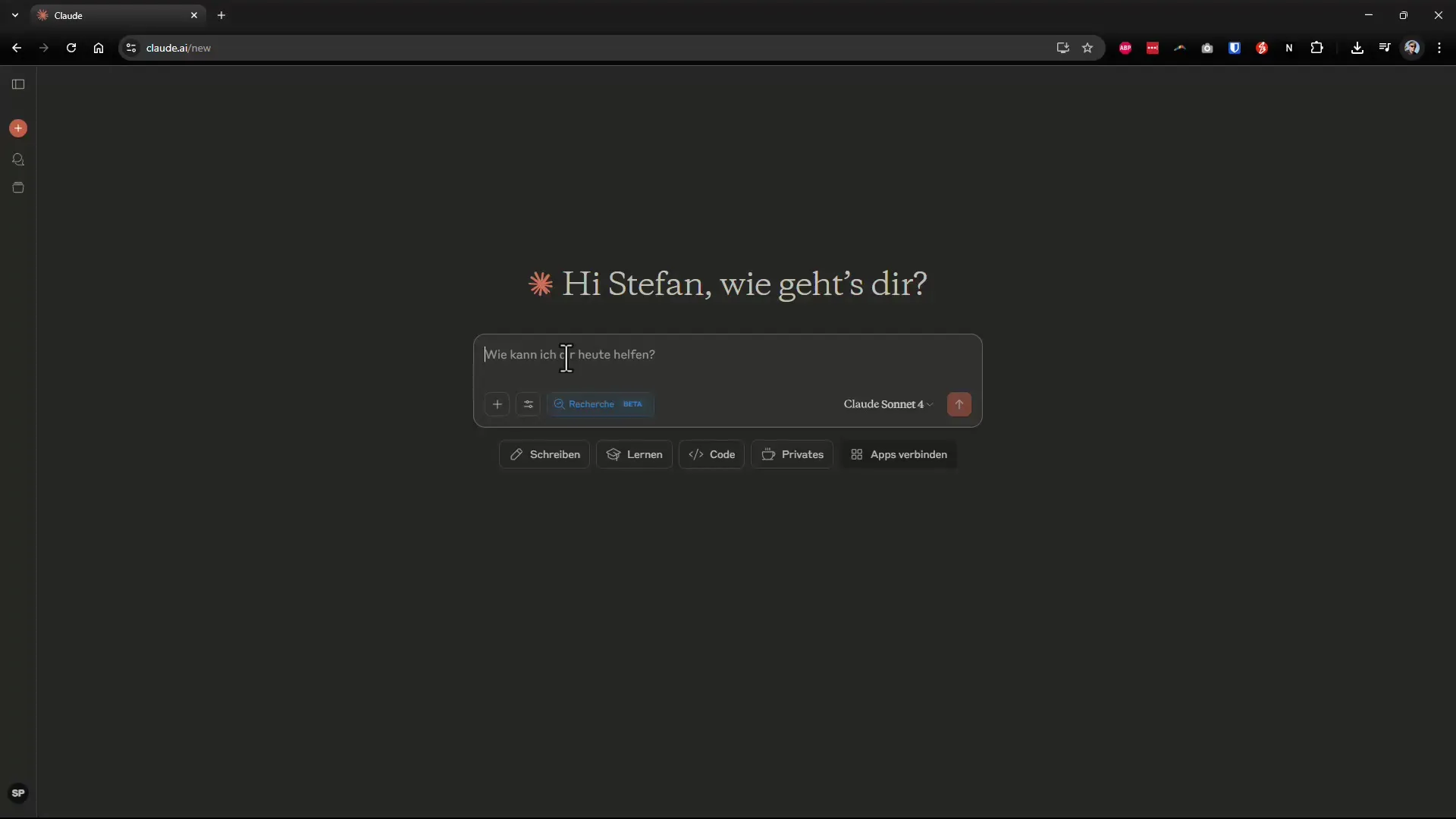This screenshot has width=1456, height=819.
Task: Click the Lernen suggestion button
Action: coord(635,454)
